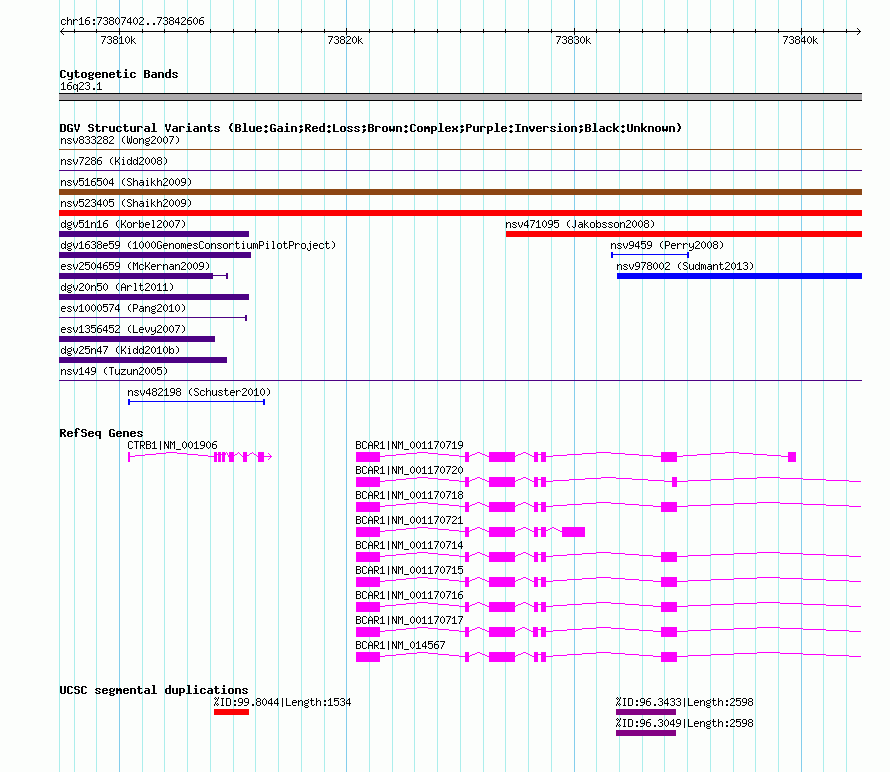Click the purple dgv25n47 variant bar
This screenshot has width=890, height=772.
(143, 360)
